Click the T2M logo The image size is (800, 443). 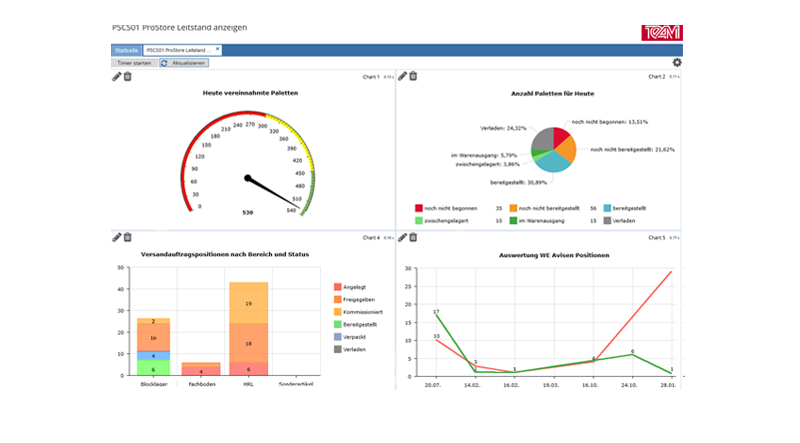pos(662,33)
